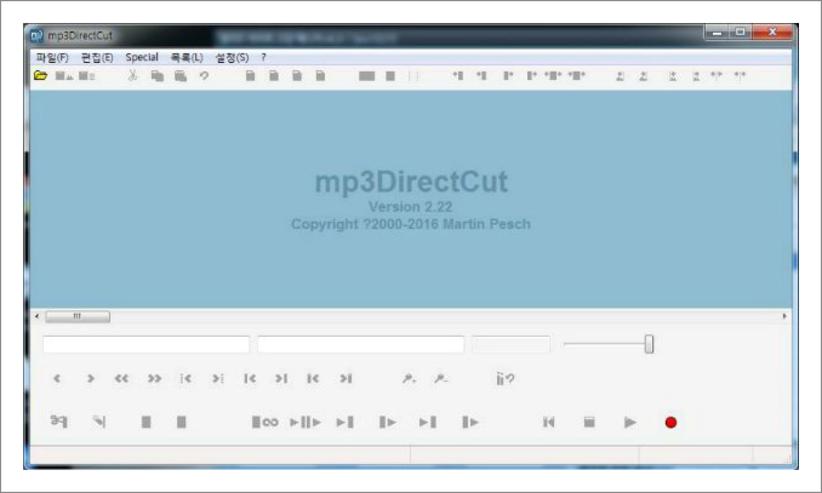The width and height of the screenshot is (822, 493).
Task: Maximize the mp3DirectCut window
Action: click(x=740, y=33)
